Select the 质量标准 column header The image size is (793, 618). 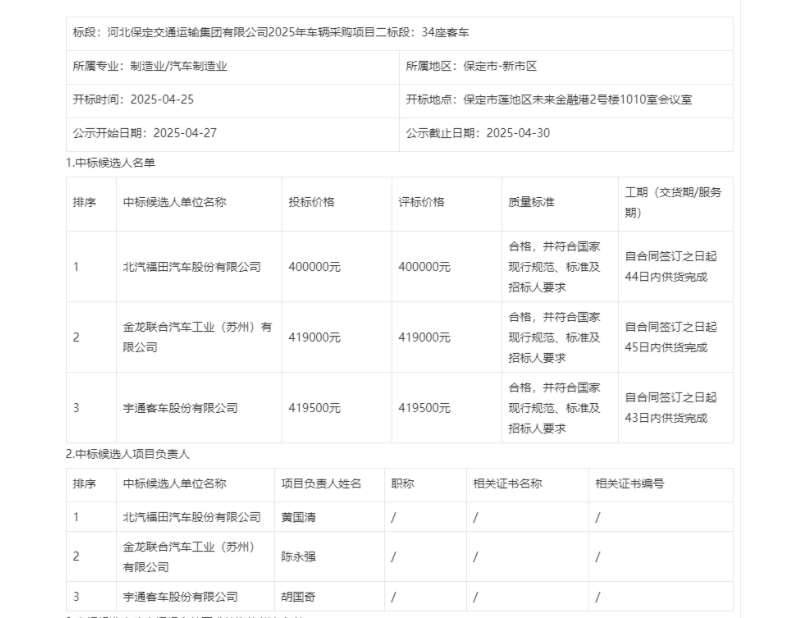pyautogui.click(x=531, y=202)
